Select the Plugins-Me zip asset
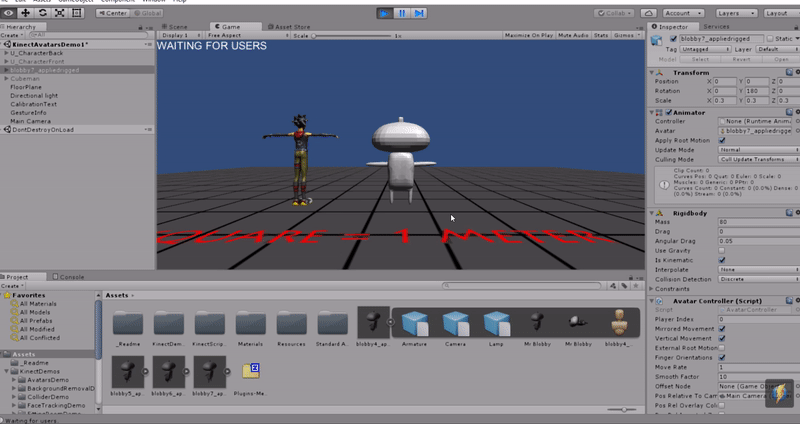Screen dimensions: 800x424 [x=251, y=371]
